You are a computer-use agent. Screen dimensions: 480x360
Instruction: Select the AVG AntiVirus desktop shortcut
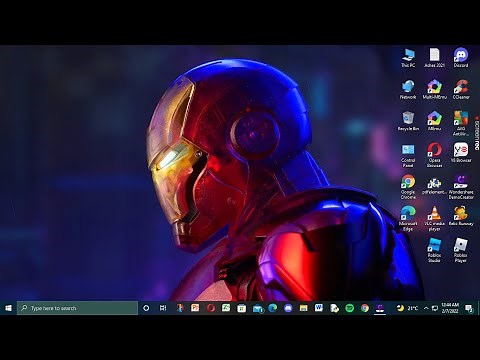[461, 124]
